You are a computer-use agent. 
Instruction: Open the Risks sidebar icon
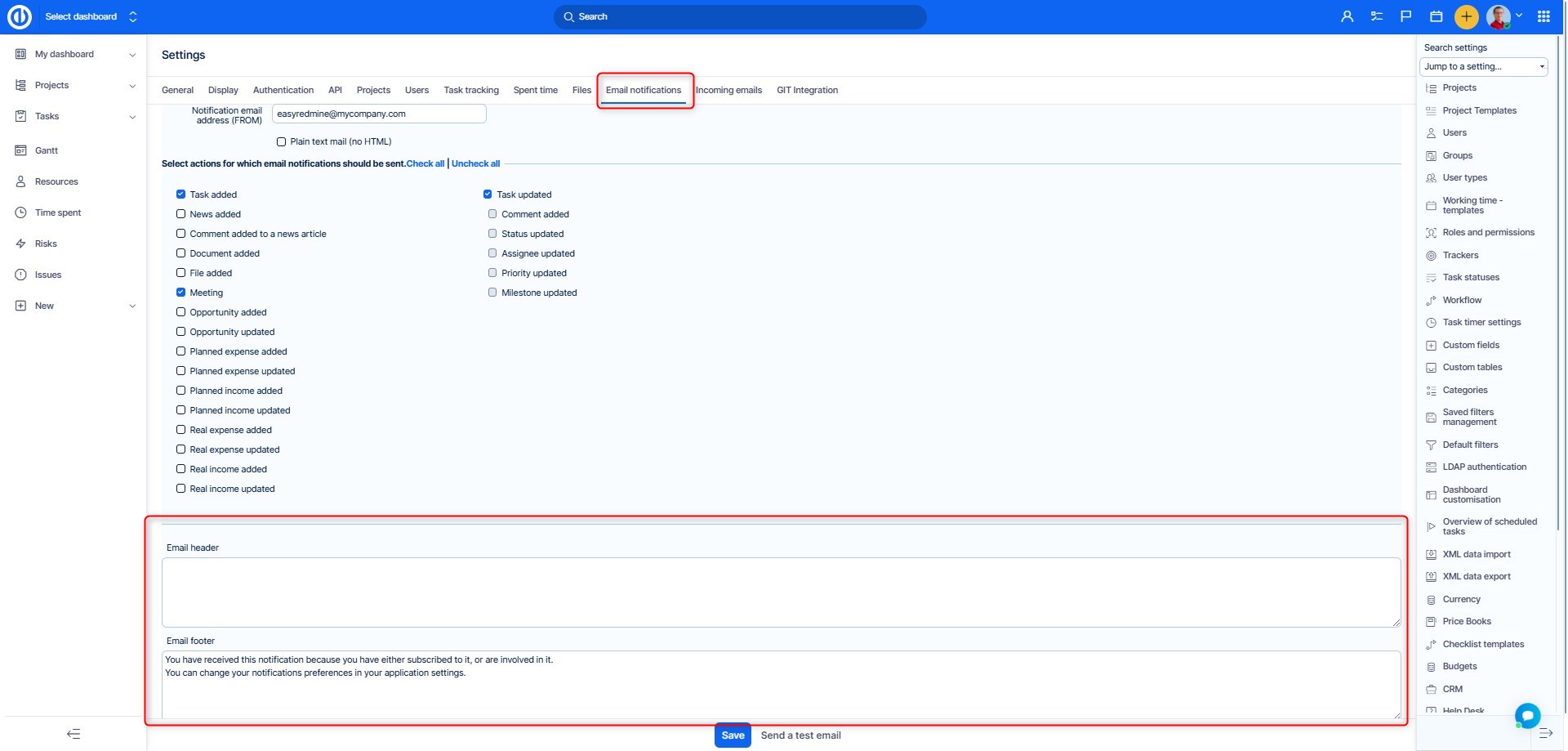[x=21, y=244]
